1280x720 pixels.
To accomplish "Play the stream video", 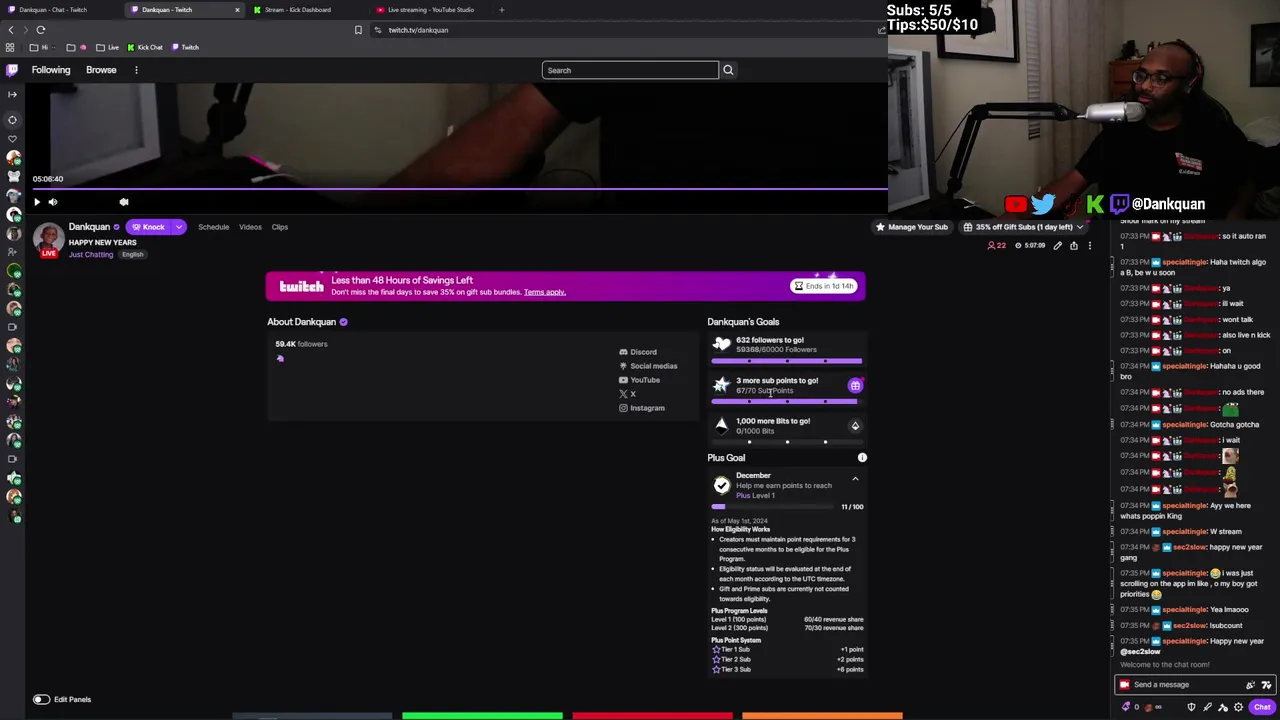I will 37,202.
